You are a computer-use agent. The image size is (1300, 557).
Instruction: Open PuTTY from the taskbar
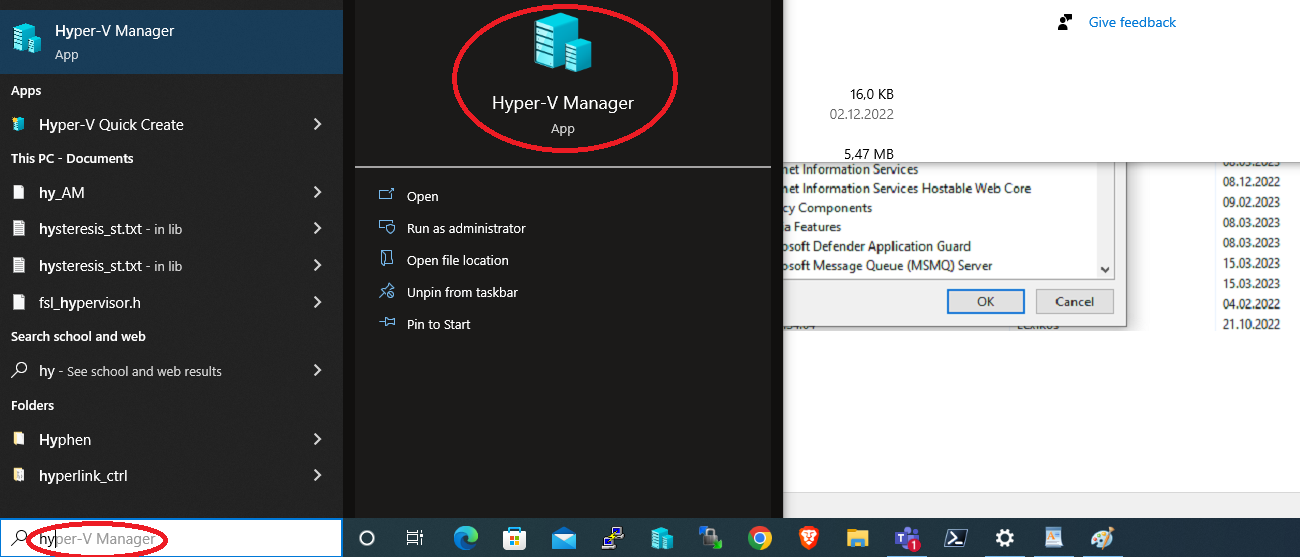click(x=612, y=539)
